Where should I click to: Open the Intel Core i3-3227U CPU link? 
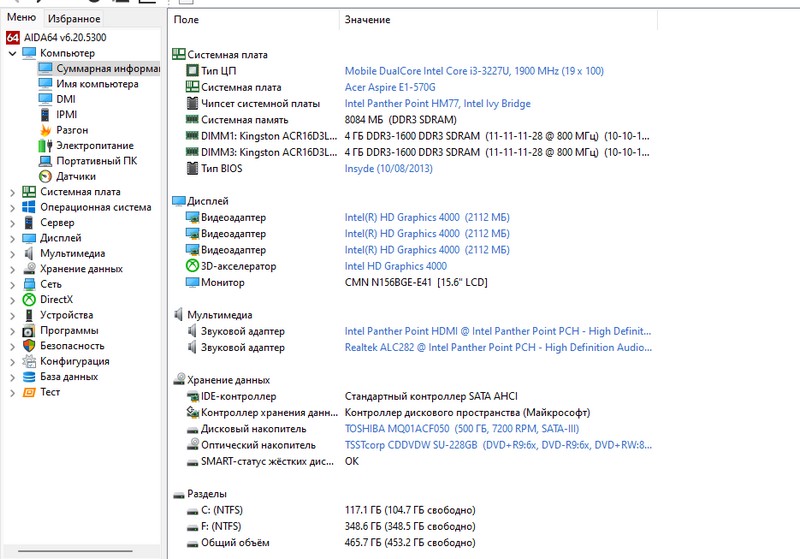pyautogui.click(x=474, y=71)
